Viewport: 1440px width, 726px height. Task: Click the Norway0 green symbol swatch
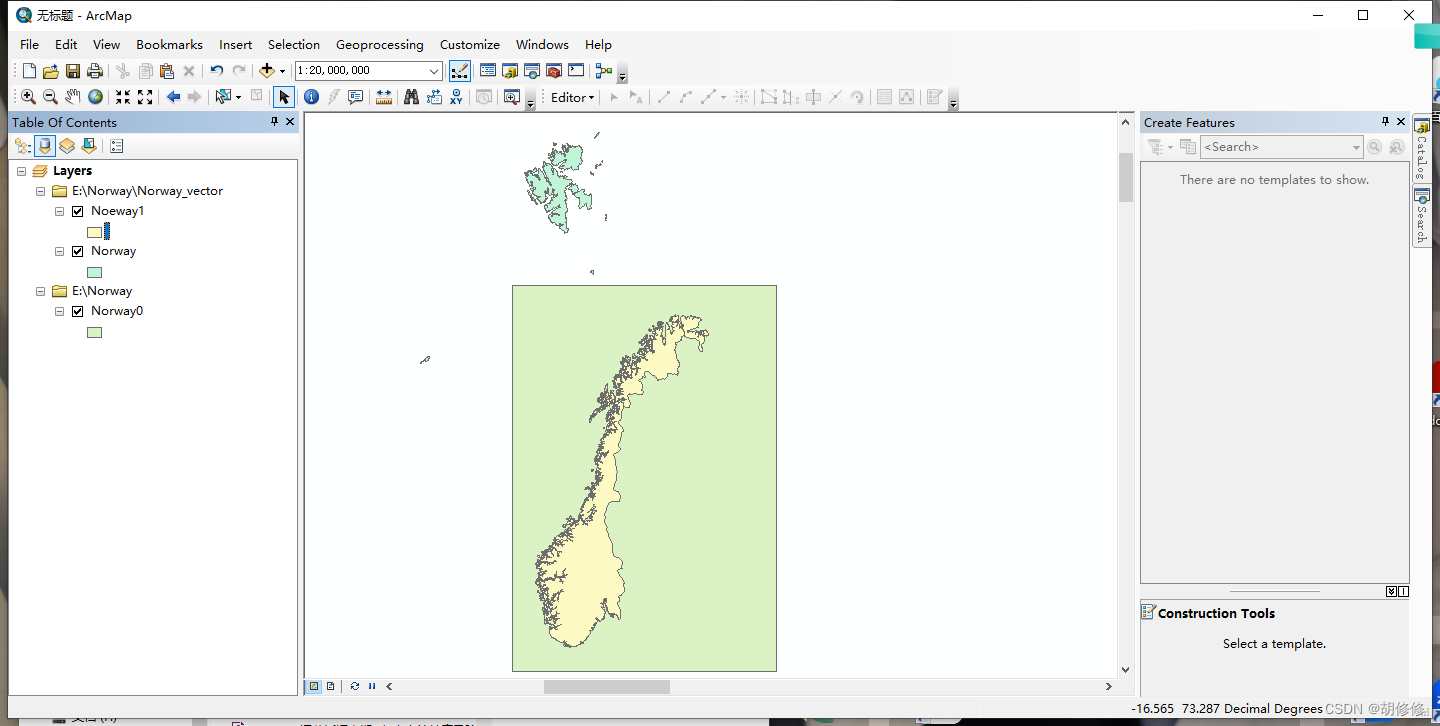(95, 332)
